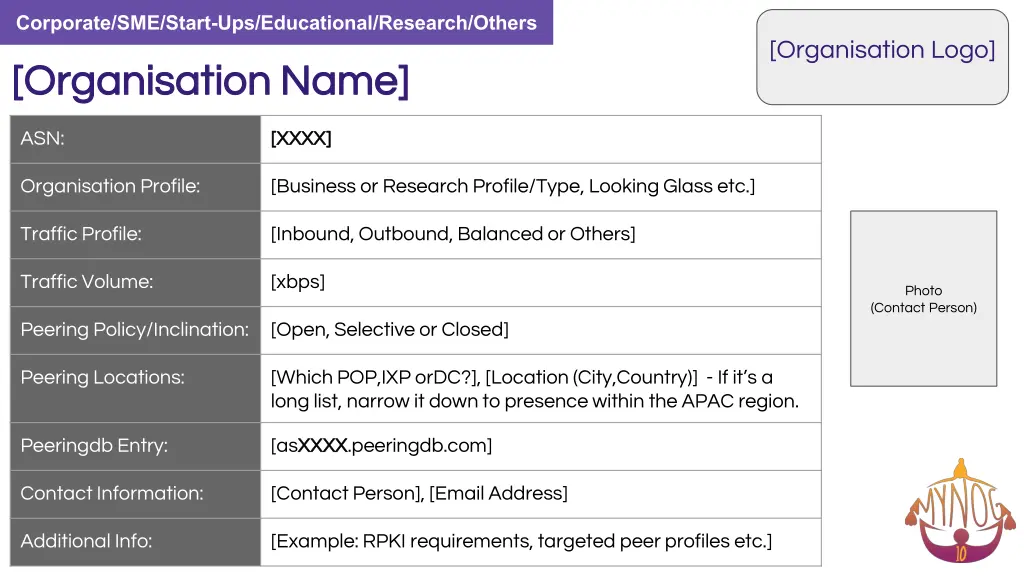Click the Peering Policy Open, Selective or Closed cell
Screen dimensions: 1024x576
click(541, 330)
